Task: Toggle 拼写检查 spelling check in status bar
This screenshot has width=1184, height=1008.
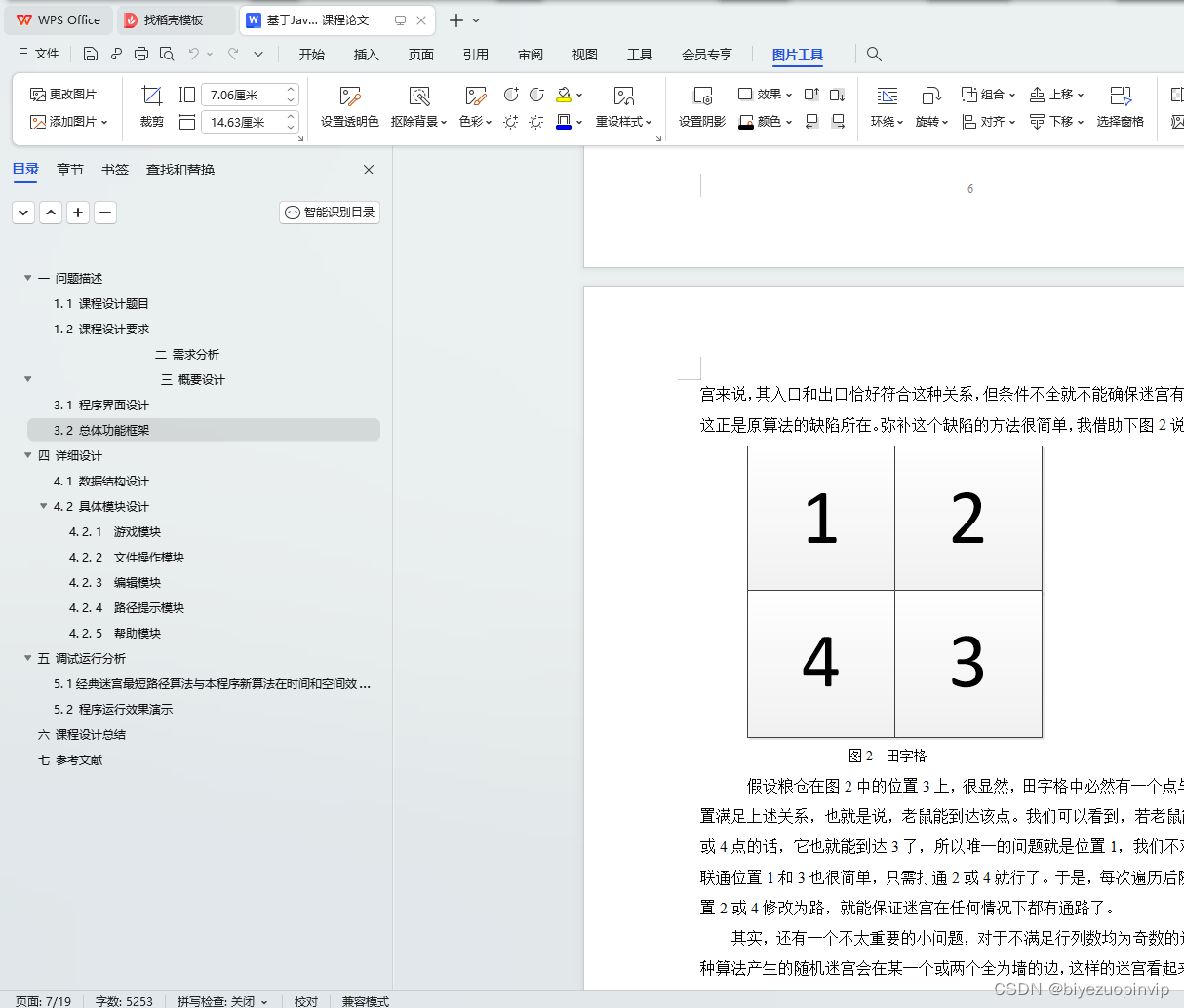Action: pyautogui.click(x=221, y=1000)
